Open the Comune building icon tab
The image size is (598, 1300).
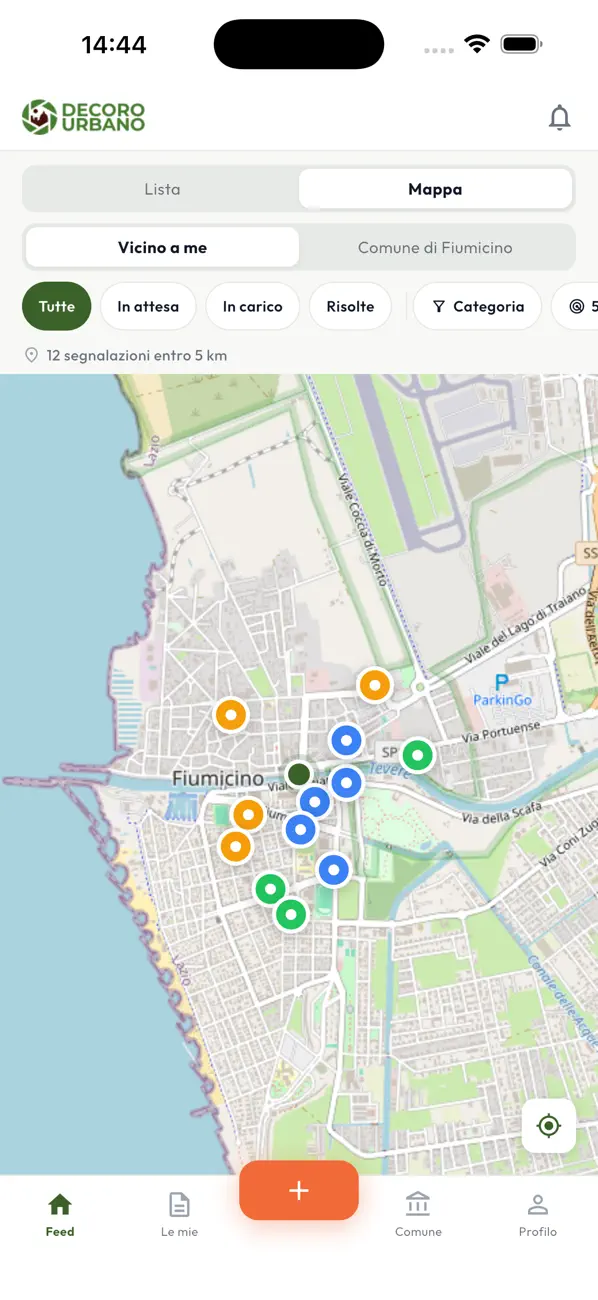point(418,1204)
